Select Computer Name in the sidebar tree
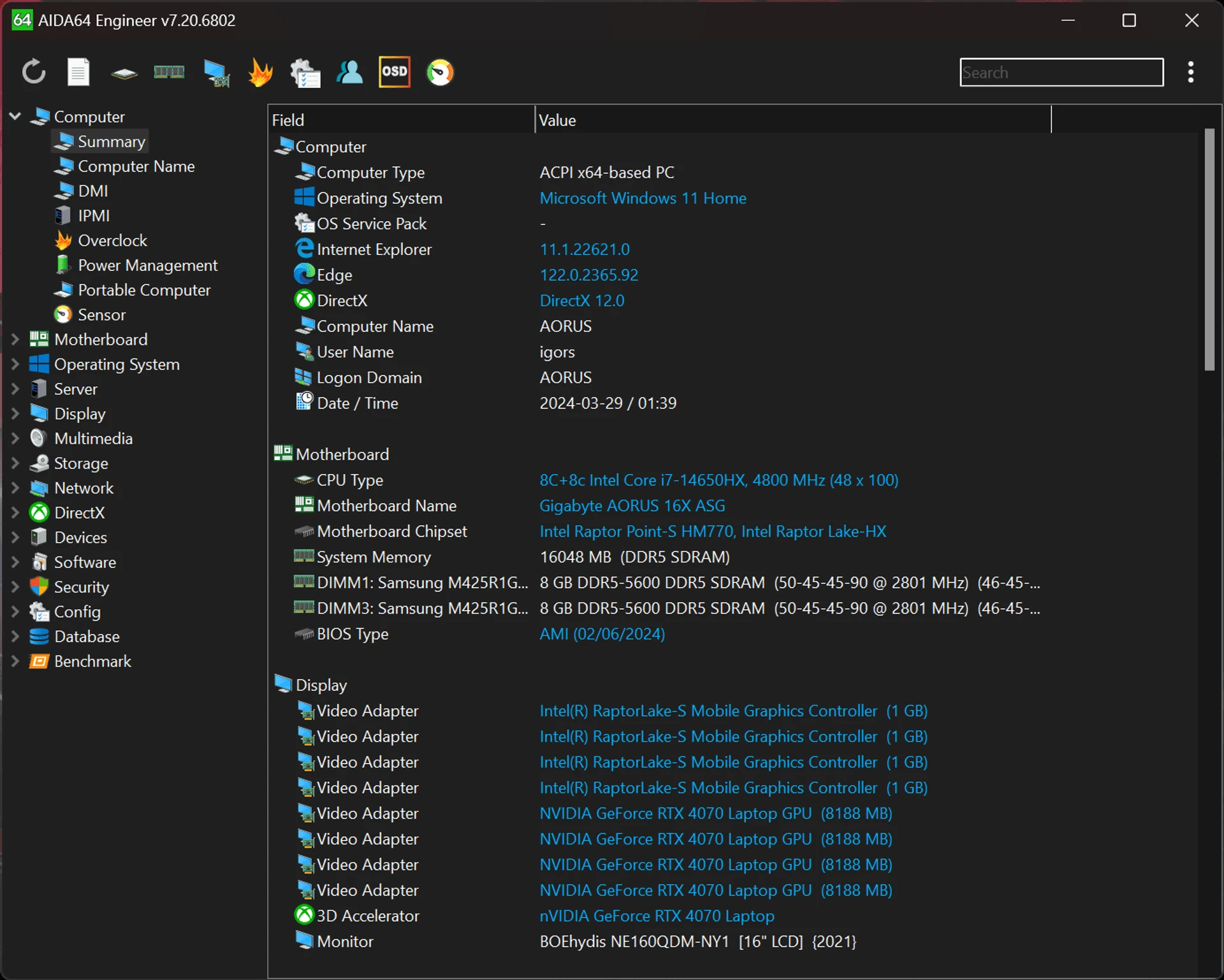The image size is (1224, 980). point(125,166)
